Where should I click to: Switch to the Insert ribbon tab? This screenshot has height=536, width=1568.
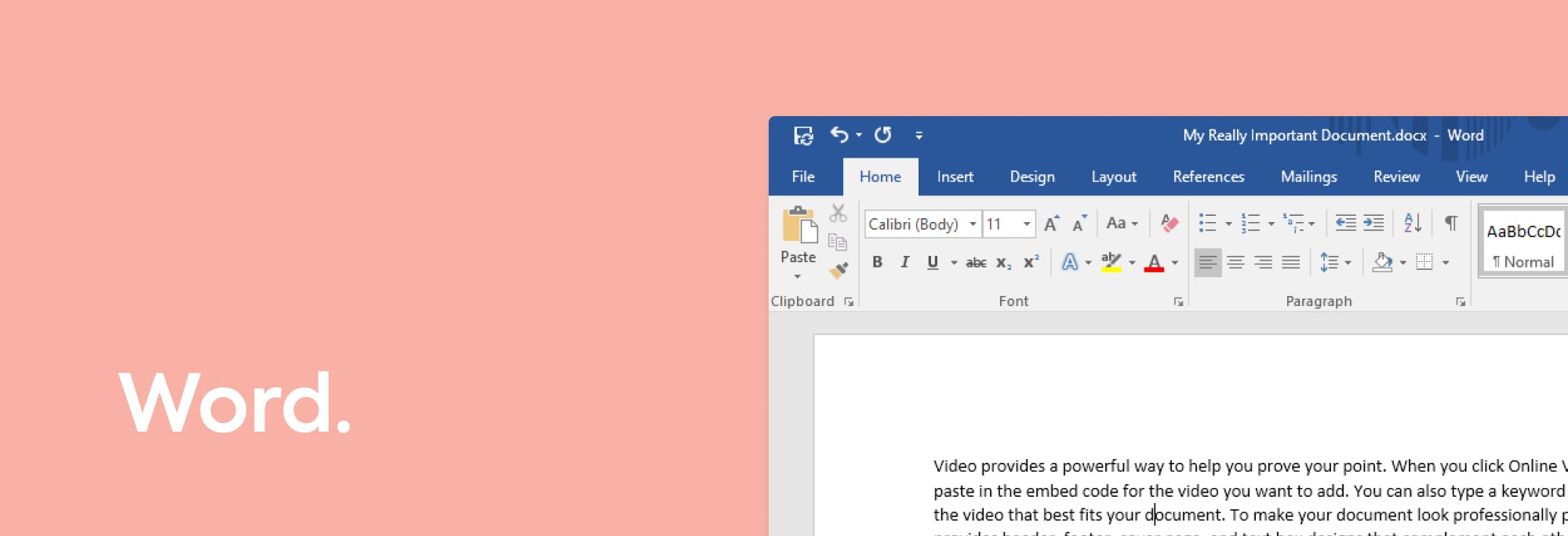pyautogui.click(x=955, y=177)
